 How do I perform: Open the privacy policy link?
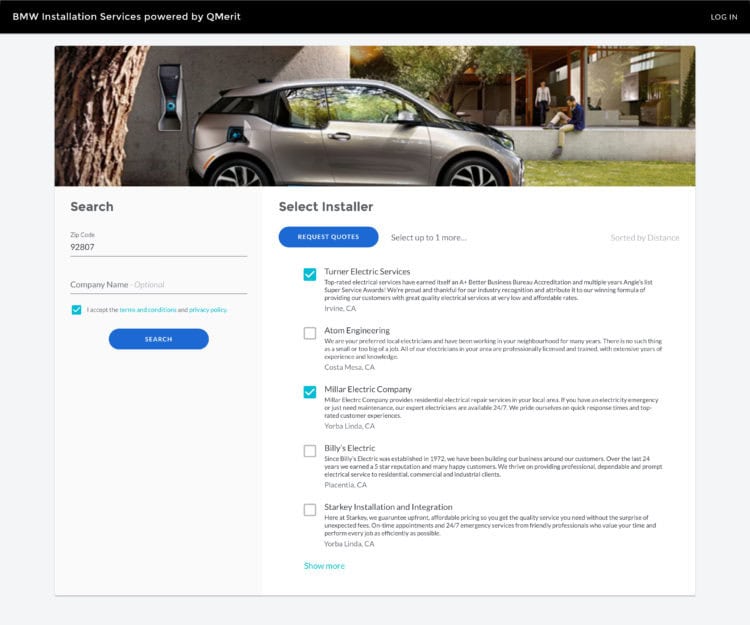[x=208, y=310]
